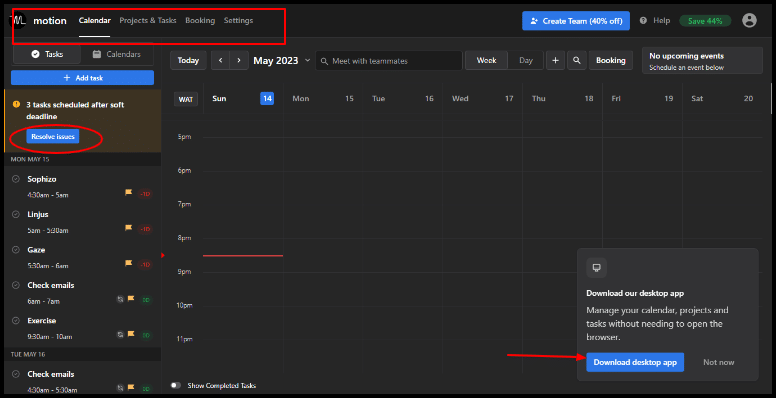The height and width of the screenshot is (398, 776).
Task: Click the Today button
Action: pyautogui.click(x=188, y=60)
